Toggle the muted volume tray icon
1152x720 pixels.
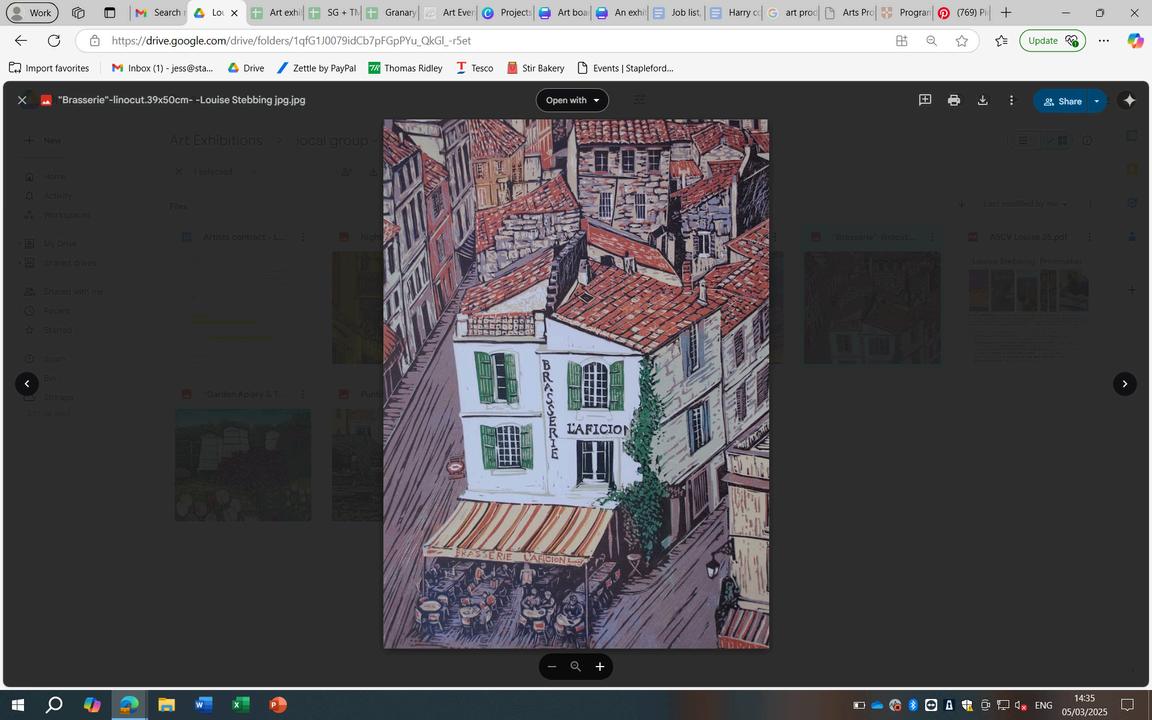coord(1020,705)
